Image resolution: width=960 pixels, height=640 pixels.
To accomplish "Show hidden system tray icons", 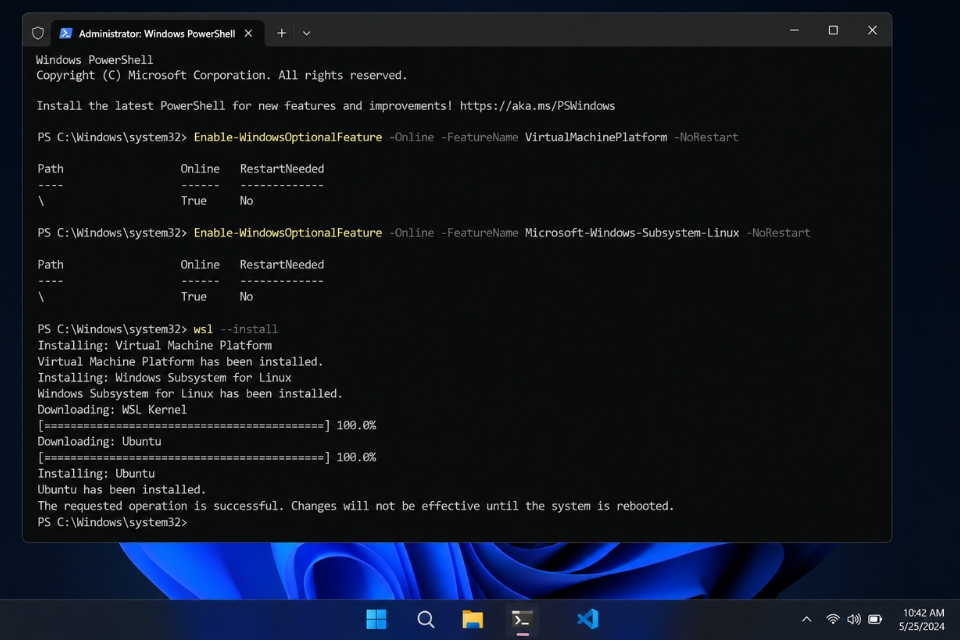I will (806, 619).
